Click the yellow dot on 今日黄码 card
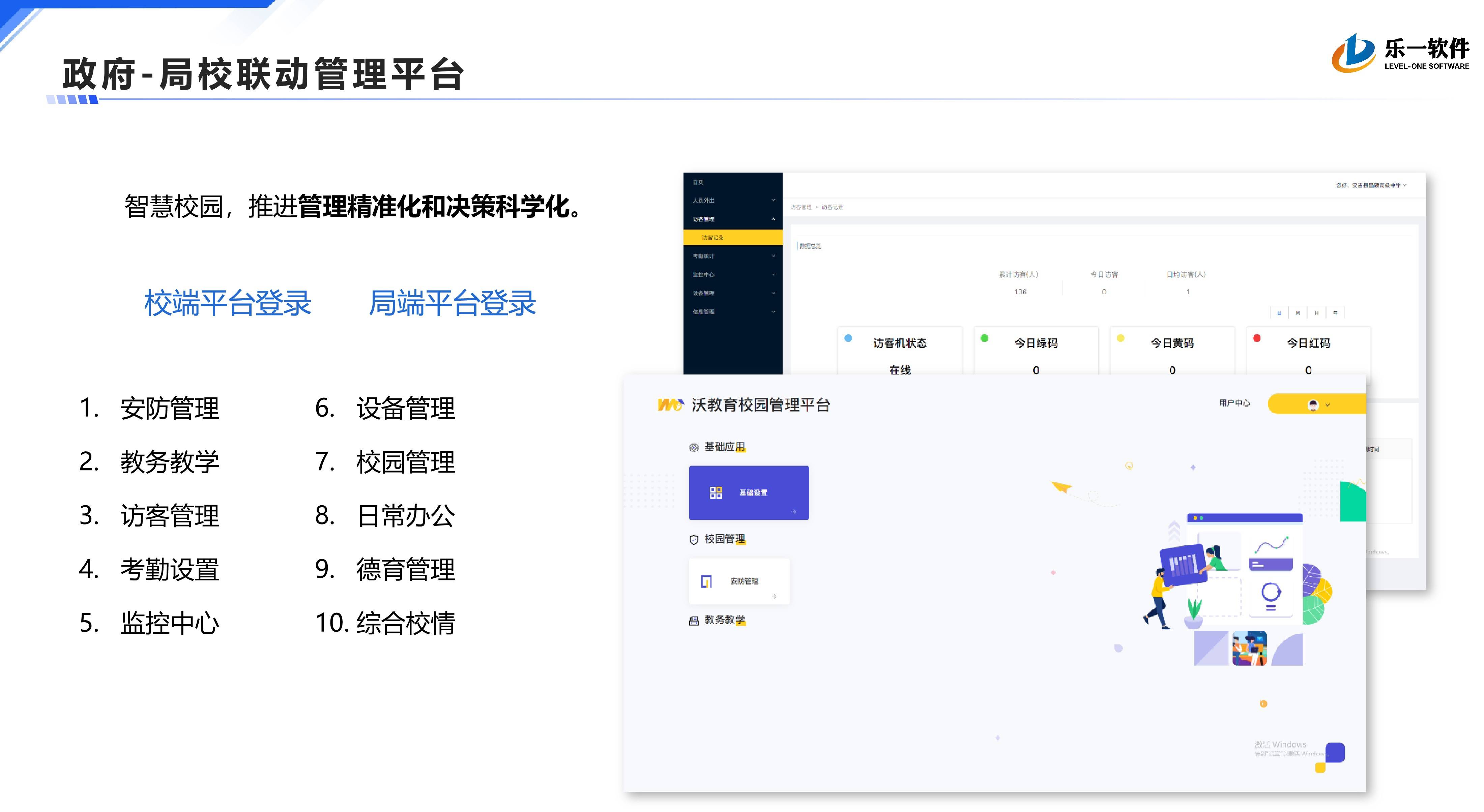1484x812 pixels. pos(1121,338)
